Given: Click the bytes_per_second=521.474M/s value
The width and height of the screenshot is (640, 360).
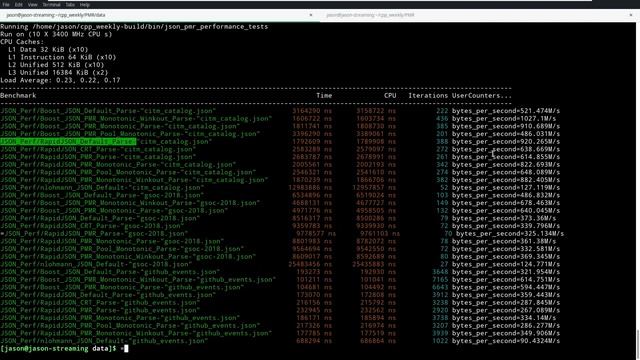Looking at the screenshot, I should tap(506, 111).
